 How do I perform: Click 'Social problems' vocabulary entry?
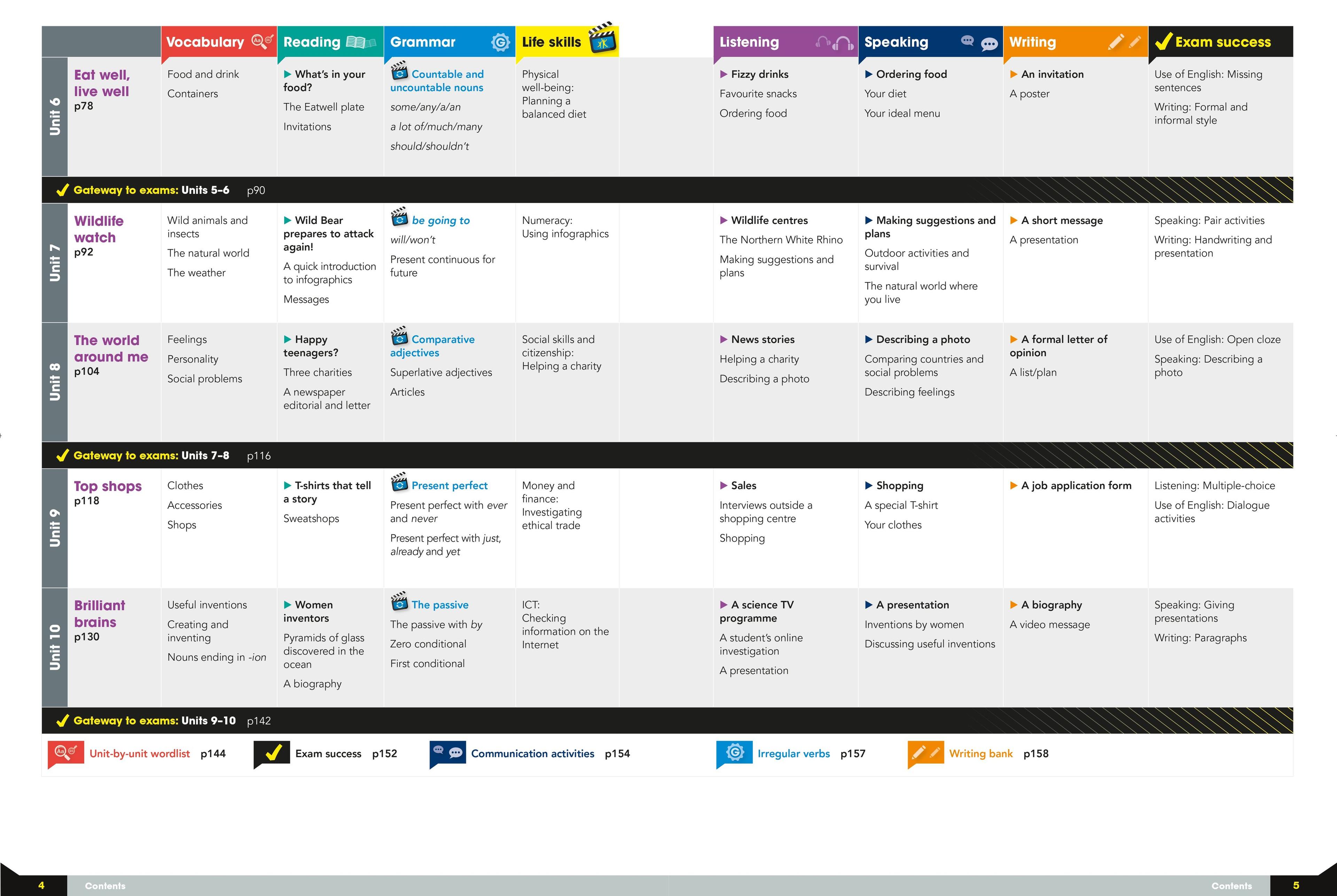204,379
